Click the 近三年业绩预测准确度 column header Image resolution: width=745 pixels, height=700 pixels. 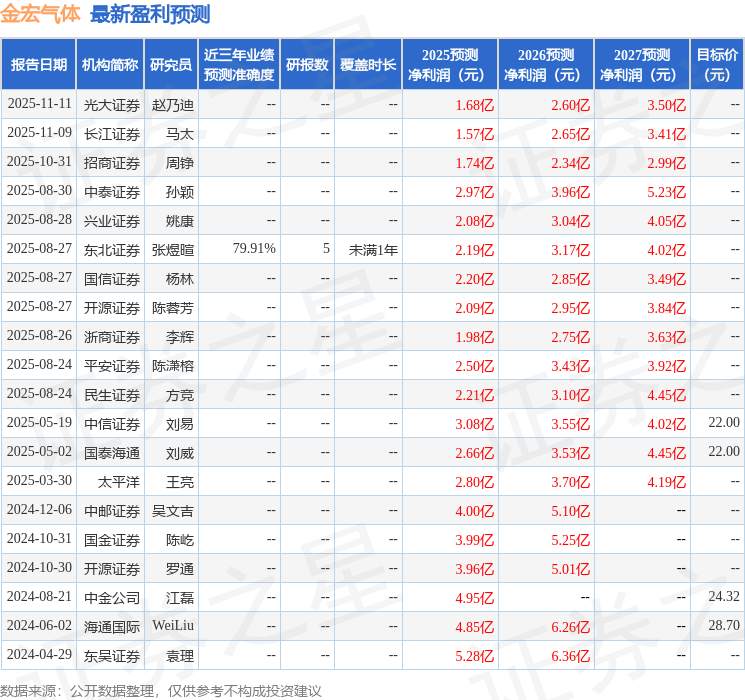click(239, 65)
